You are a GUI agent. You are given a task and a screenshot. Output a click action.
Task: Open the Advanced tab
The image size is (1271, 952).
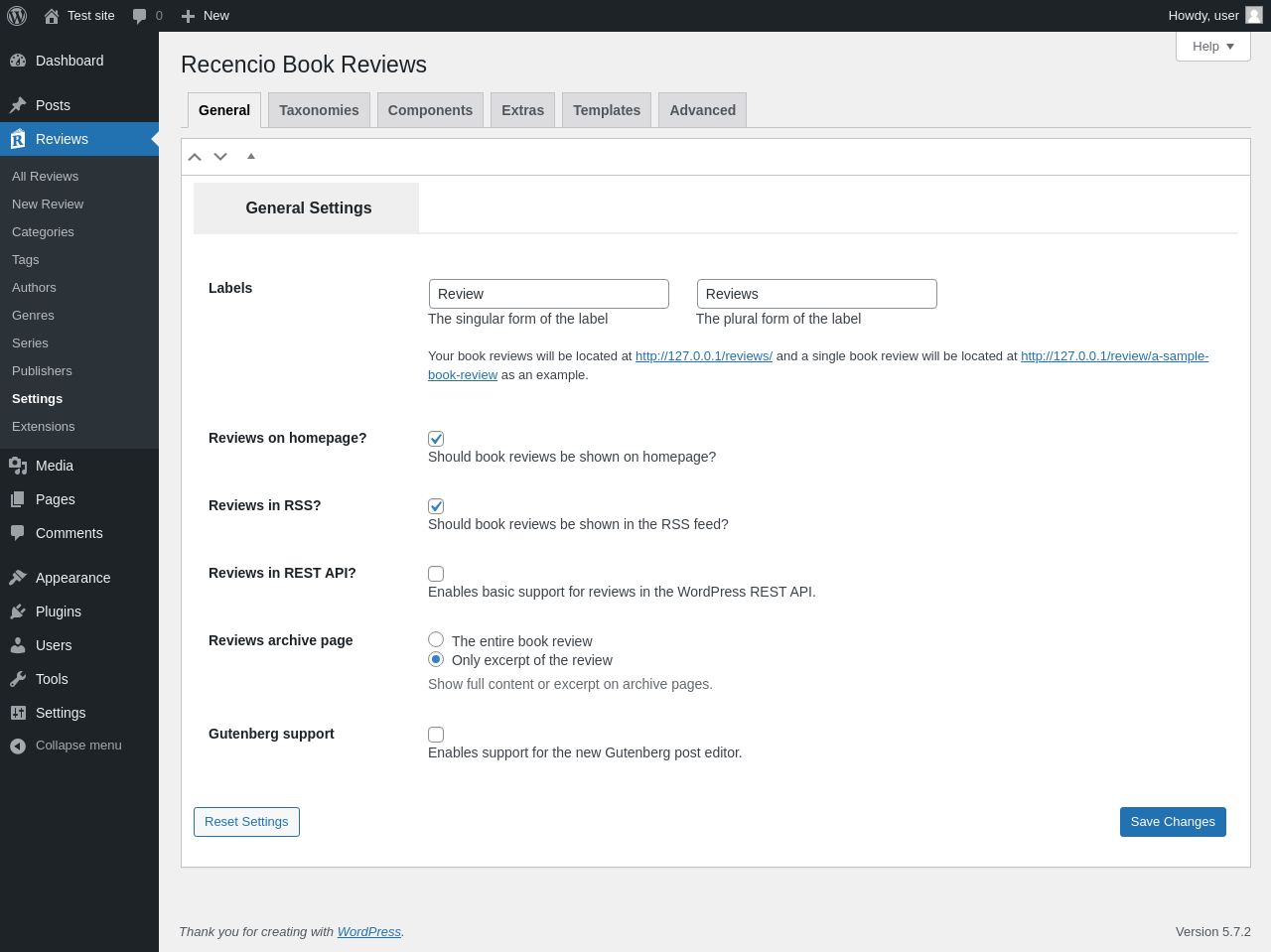(702, 110)
